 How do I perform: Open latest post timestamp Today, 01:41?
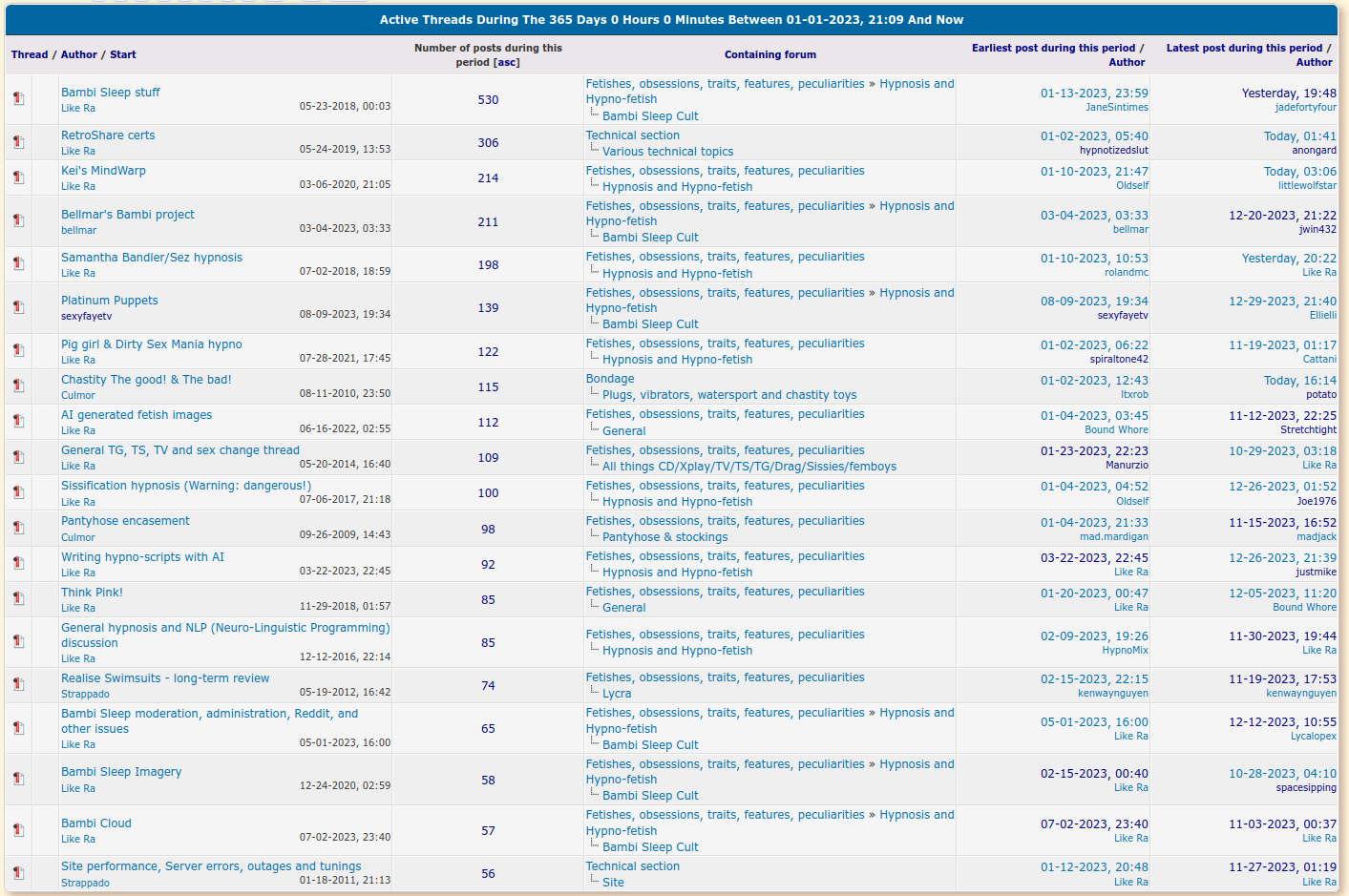[x=1299, y=136]
